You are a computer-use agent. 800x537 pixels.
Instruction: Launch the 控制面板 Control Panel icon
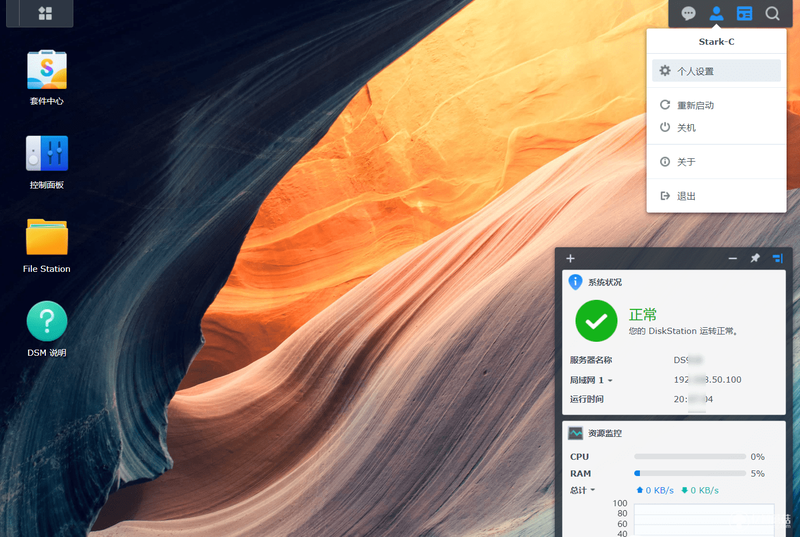click(46, 154)
